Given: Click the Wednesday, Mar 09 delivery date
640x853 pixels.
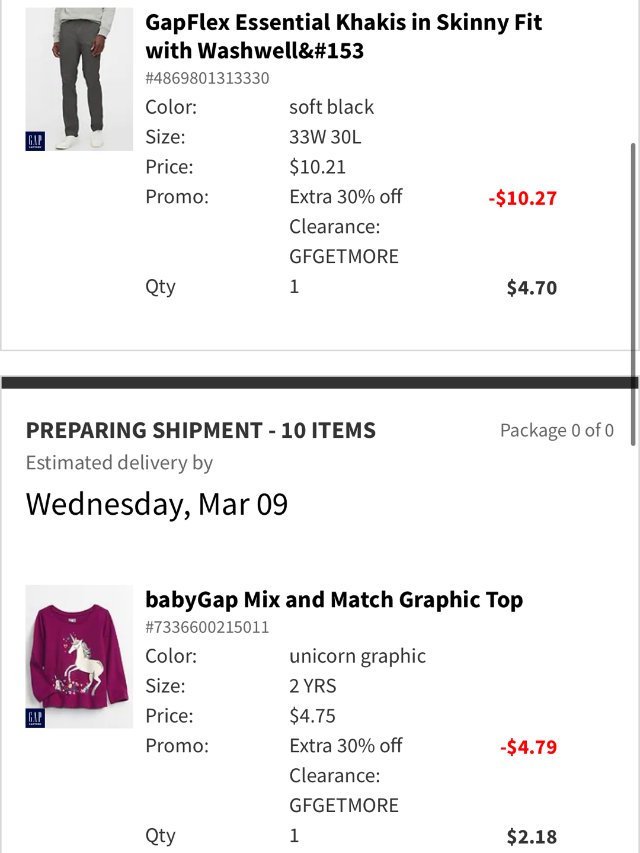Looking at the screenshot, I should pyautogui.click(x=157, y=504).
